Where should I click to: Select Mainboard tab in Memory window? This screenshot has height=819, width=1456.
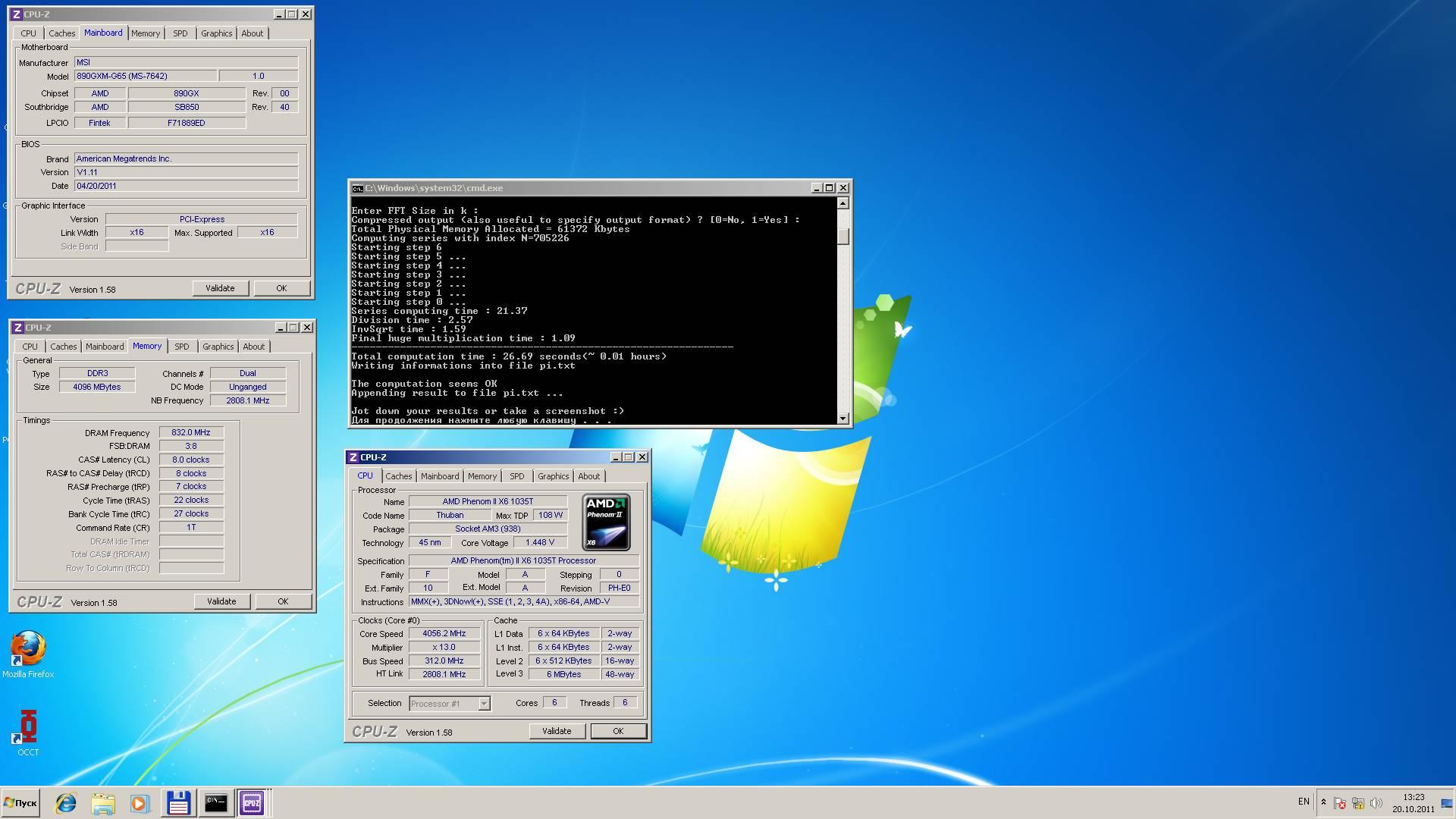tap(104, 347)
